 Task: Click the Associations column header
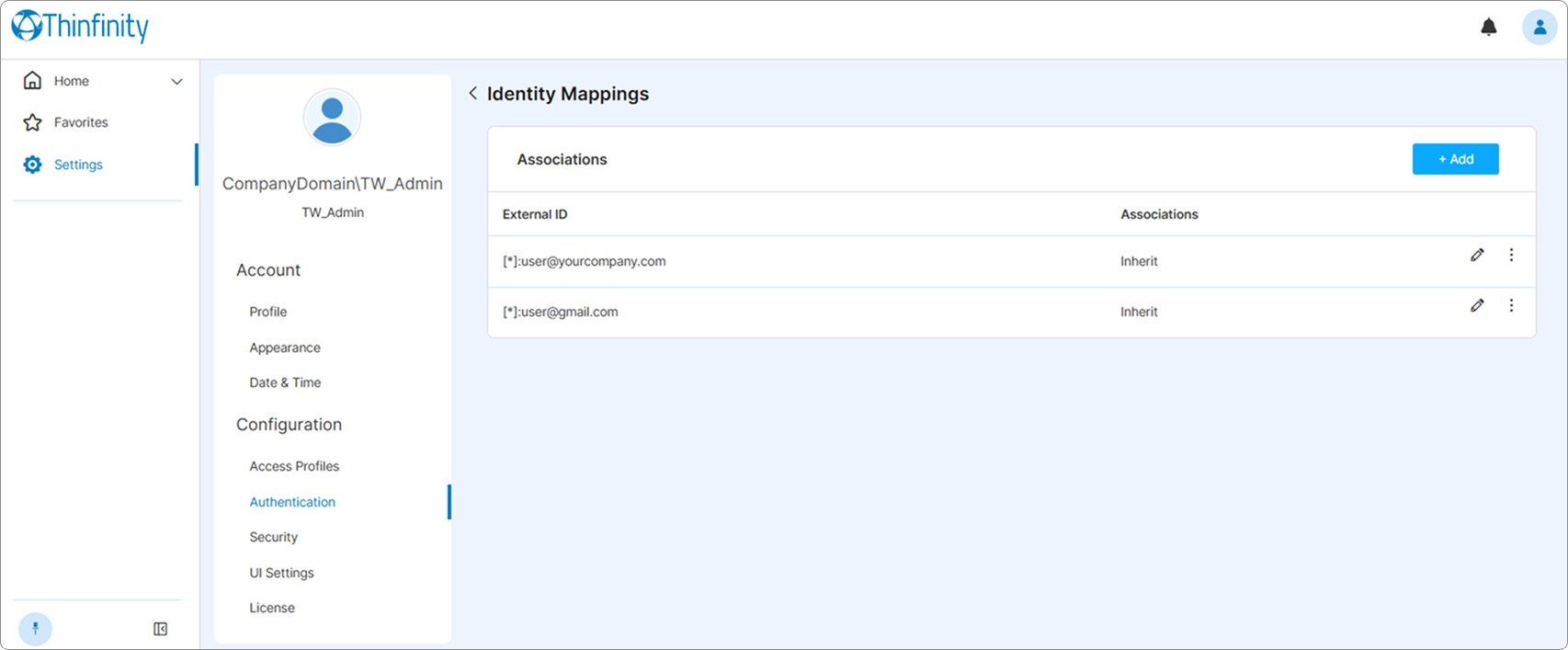point(1159,214)
